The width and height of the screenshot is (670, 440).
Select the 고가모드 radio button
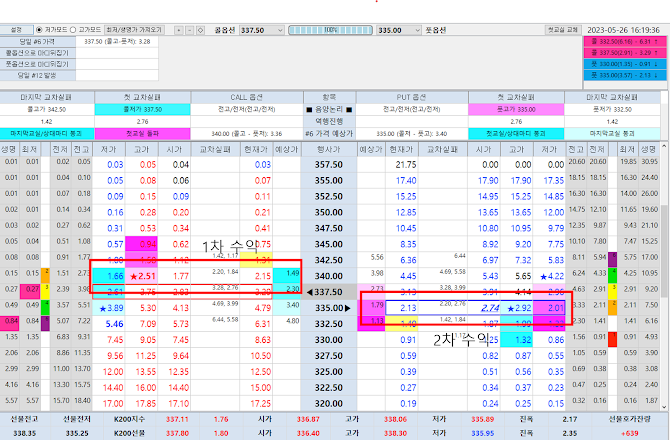point(73,30)
